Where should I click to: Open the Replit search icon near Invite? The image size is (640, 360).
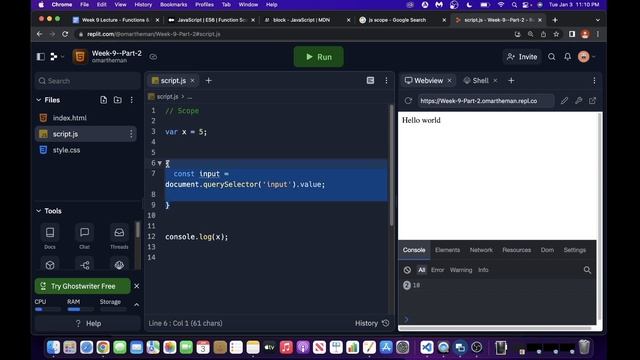pos(551,57)
